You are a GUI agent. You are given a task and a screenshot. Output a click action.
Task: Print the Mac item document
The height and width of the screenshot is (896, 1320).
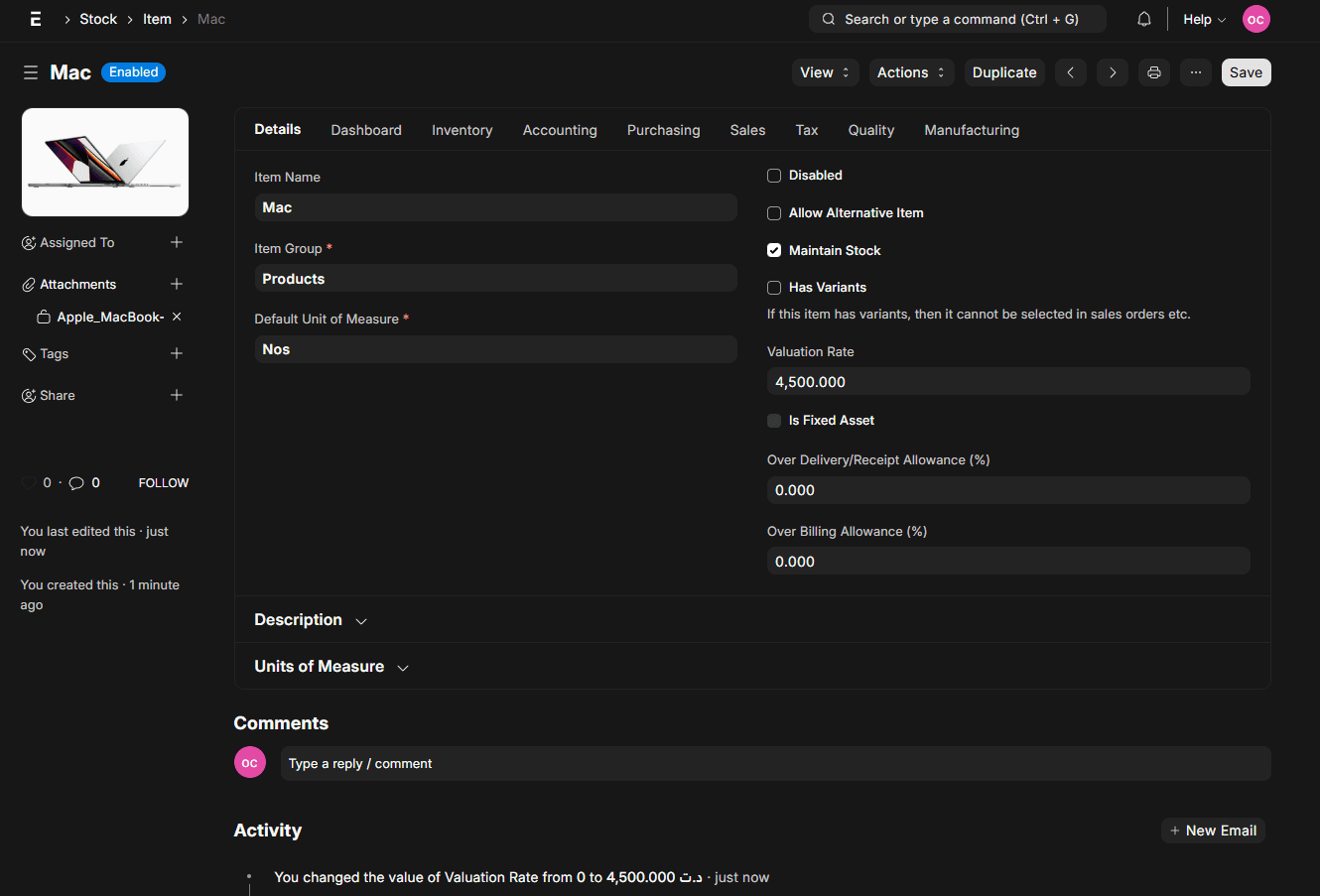(x=1154, y=72)
